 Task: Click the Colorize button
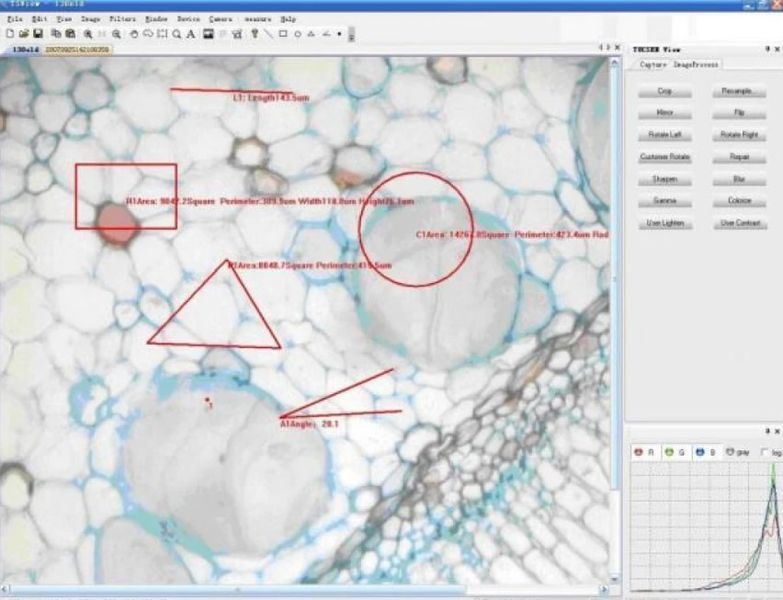(739, 201)
